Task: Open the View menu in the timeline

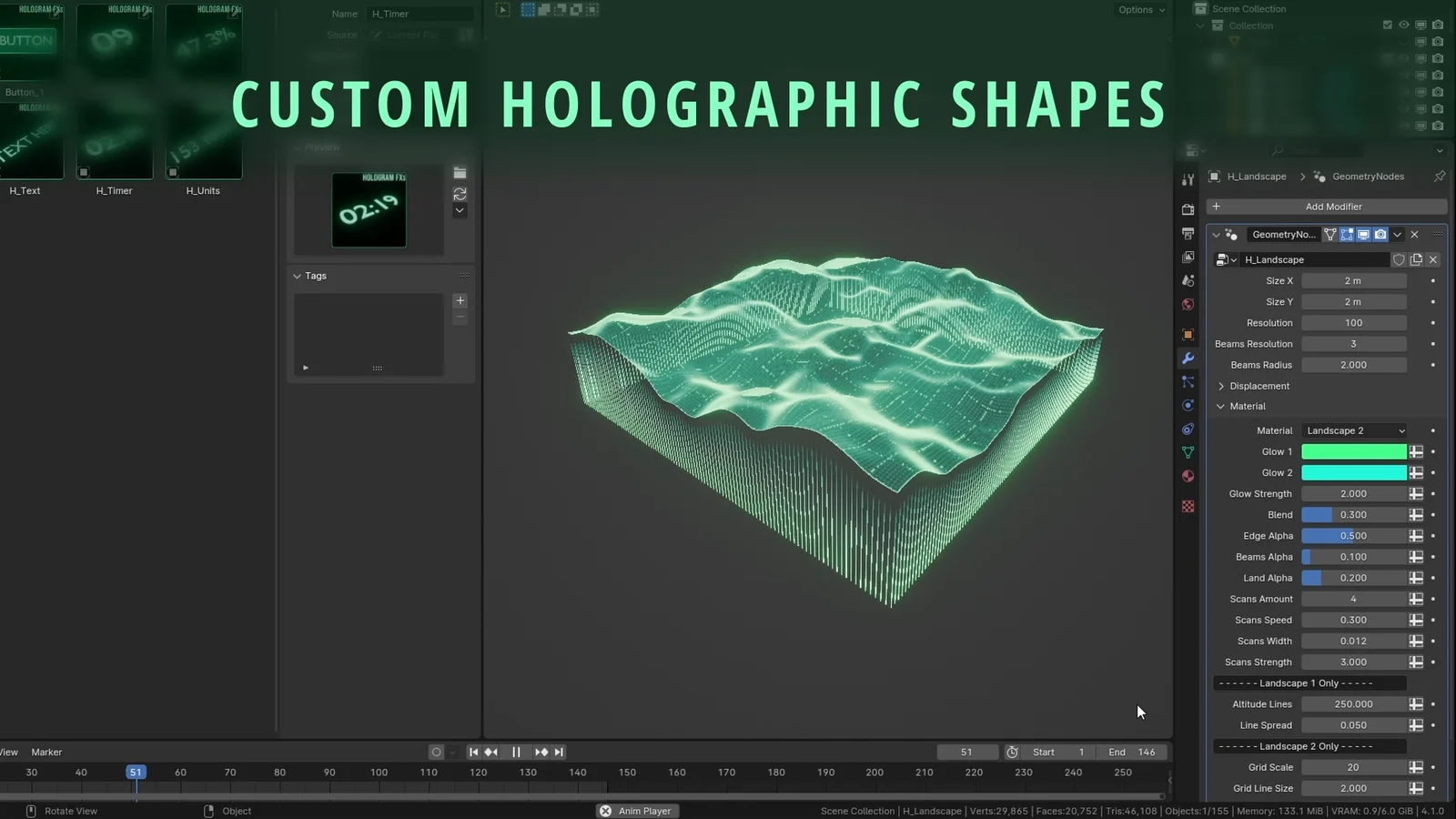Action: tap(8, 752)
